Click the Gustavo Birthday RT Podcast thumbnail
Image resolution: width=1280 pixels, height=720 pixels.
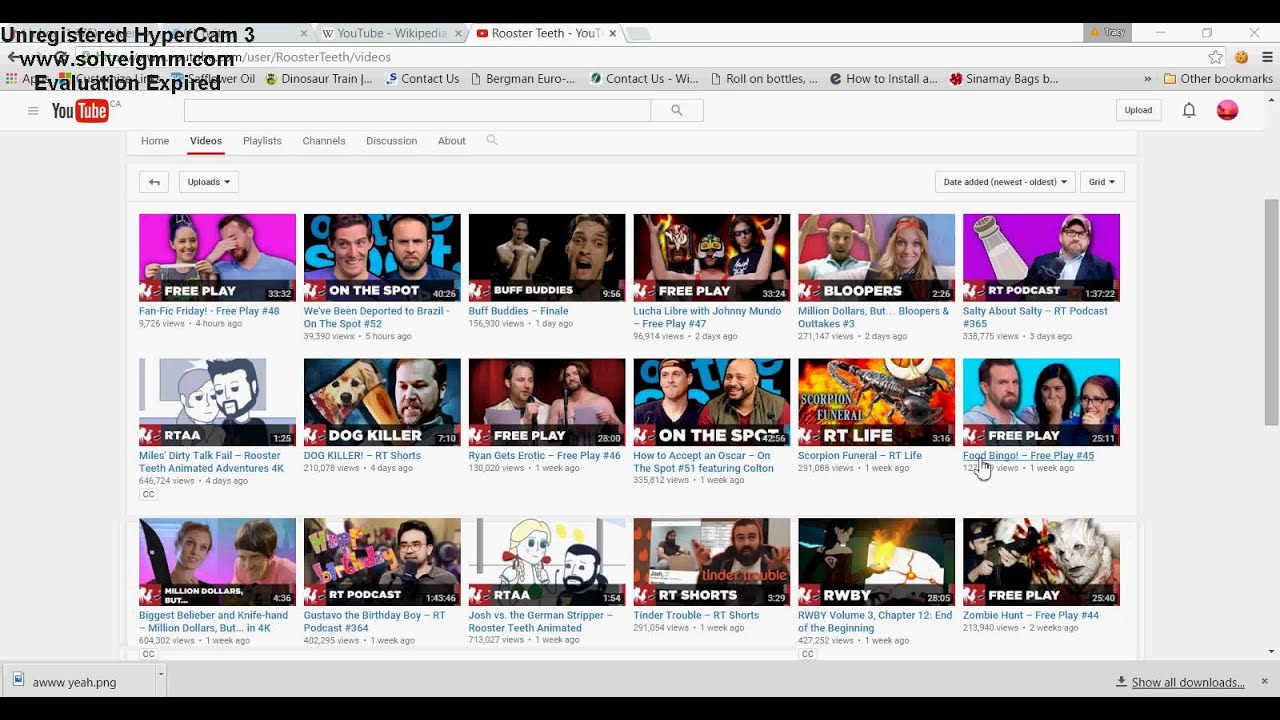tap(382, 562)
